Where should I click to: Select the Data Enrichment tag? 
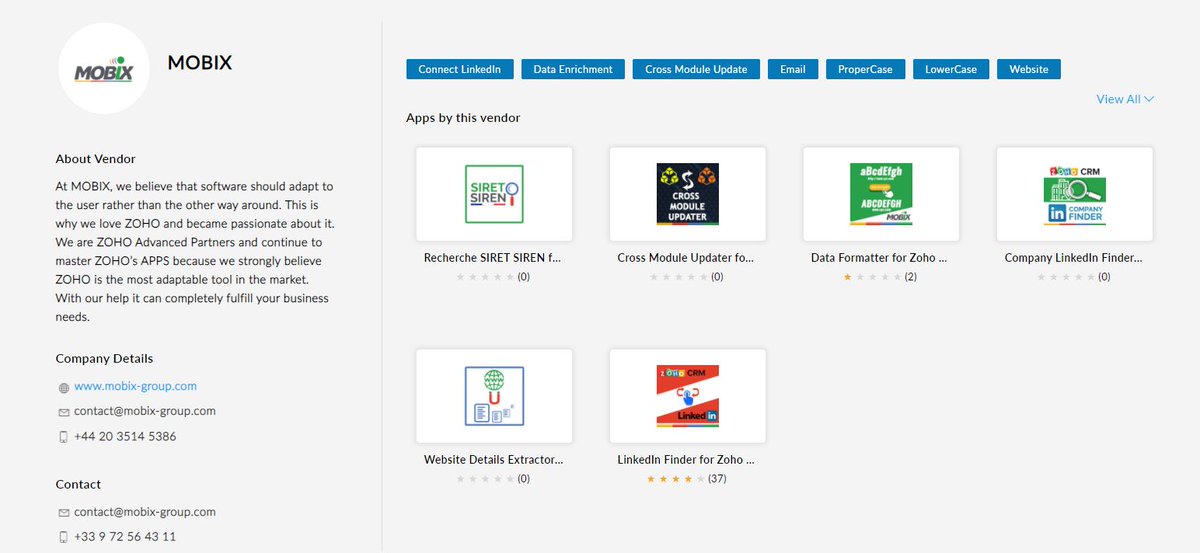573,69
